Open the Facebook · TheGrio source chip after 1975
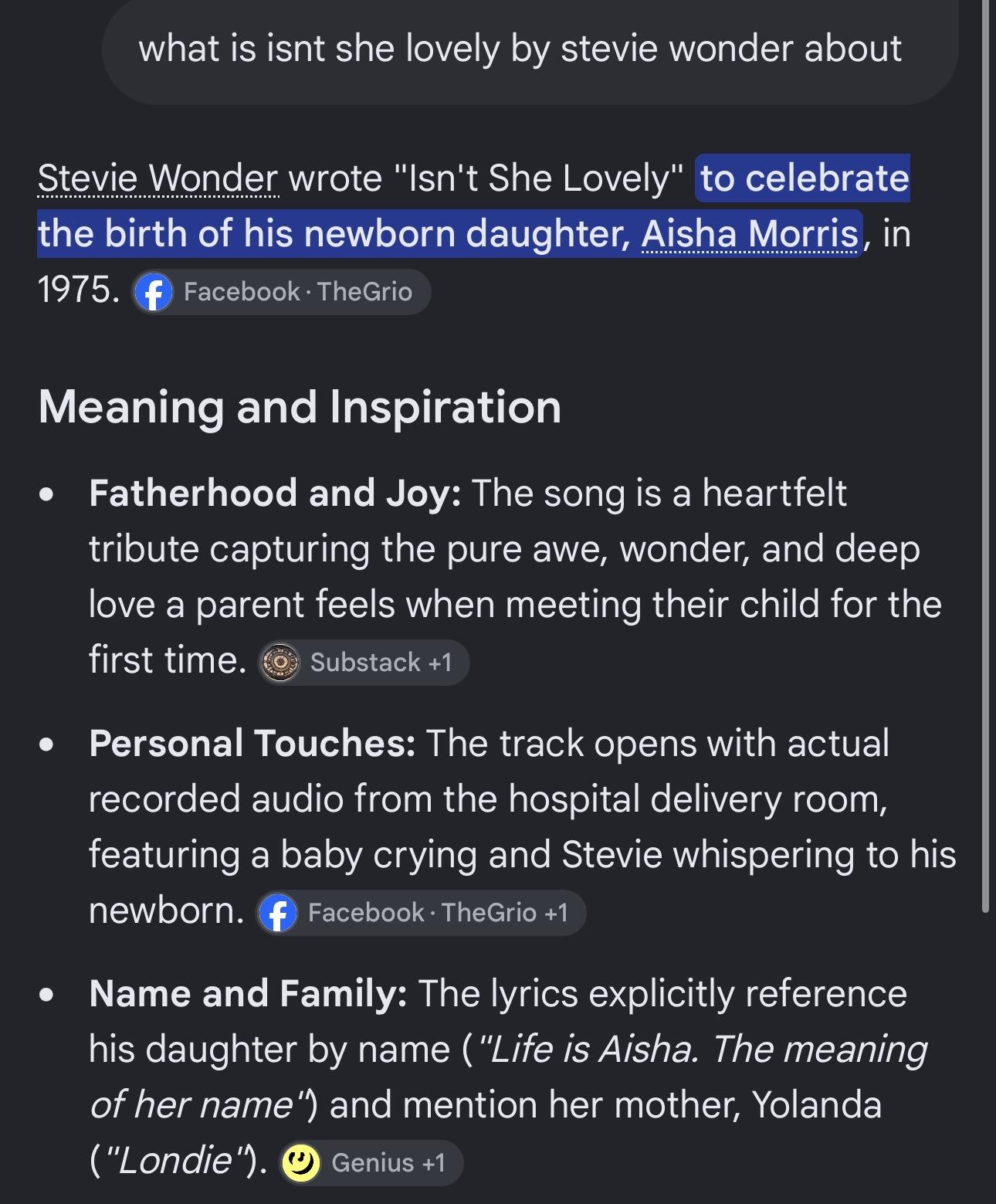Image resolution: width=996 pixels, height=1204 pixels. point(280,292)
